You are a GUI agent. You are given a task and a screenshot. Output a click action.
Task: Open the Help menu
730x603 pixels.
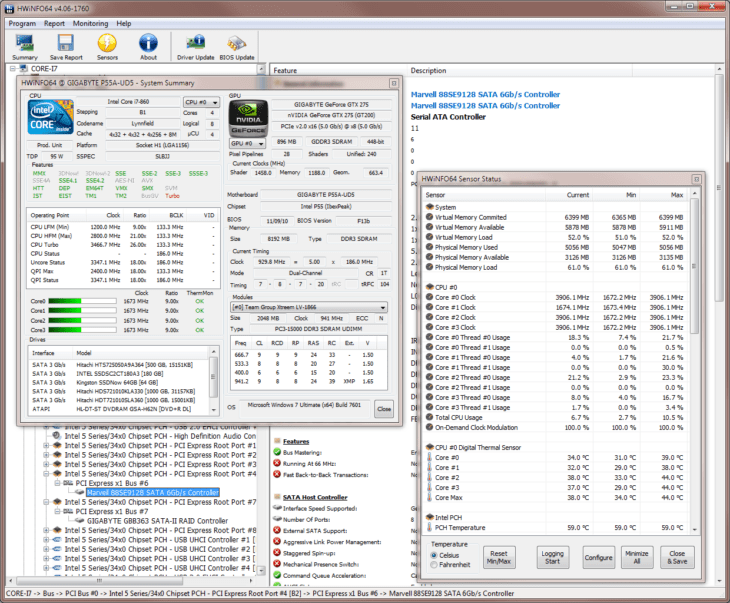click(124, 23)
